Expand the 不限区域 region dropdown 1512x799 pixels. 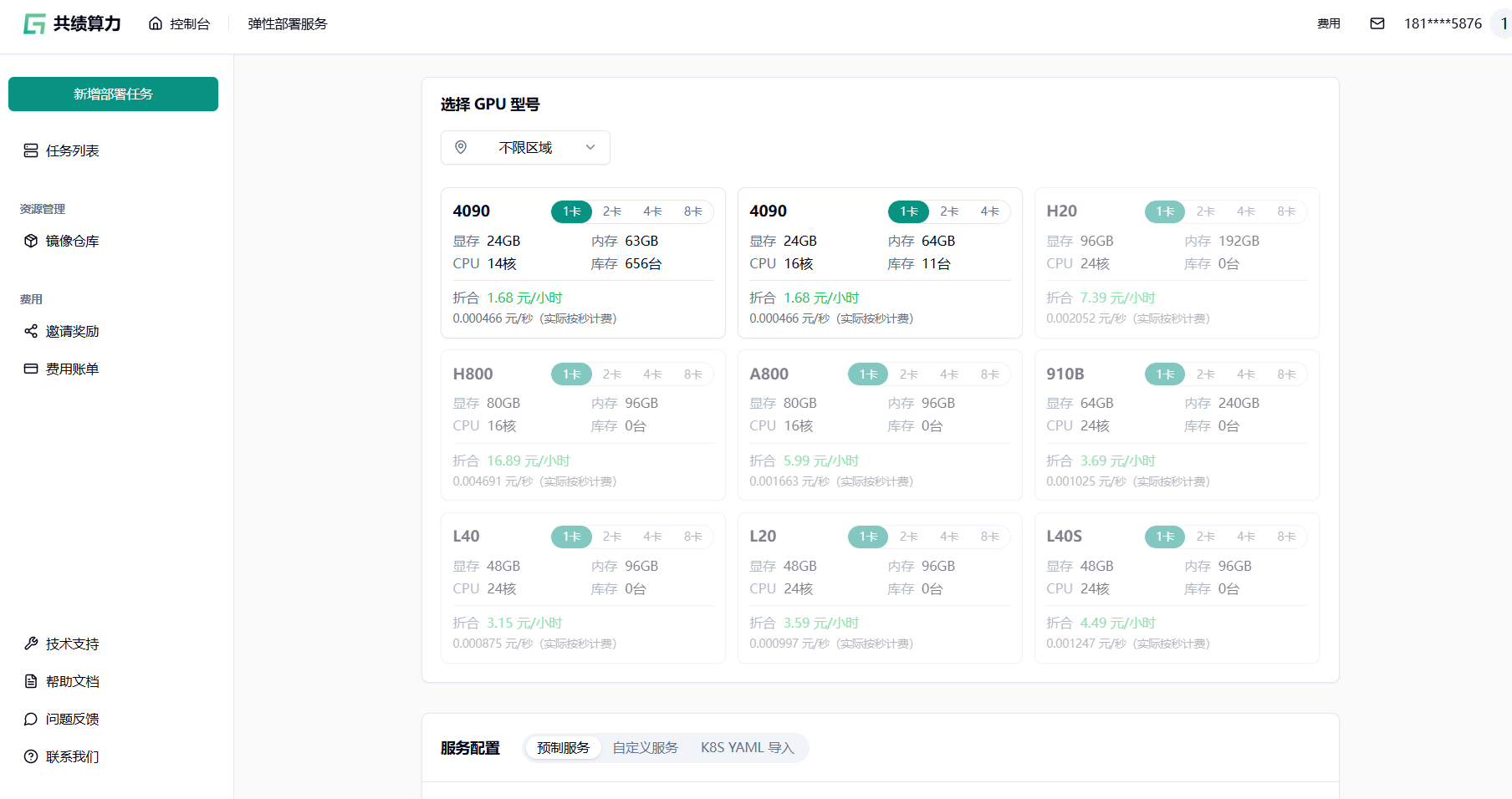tap(525, 148)
